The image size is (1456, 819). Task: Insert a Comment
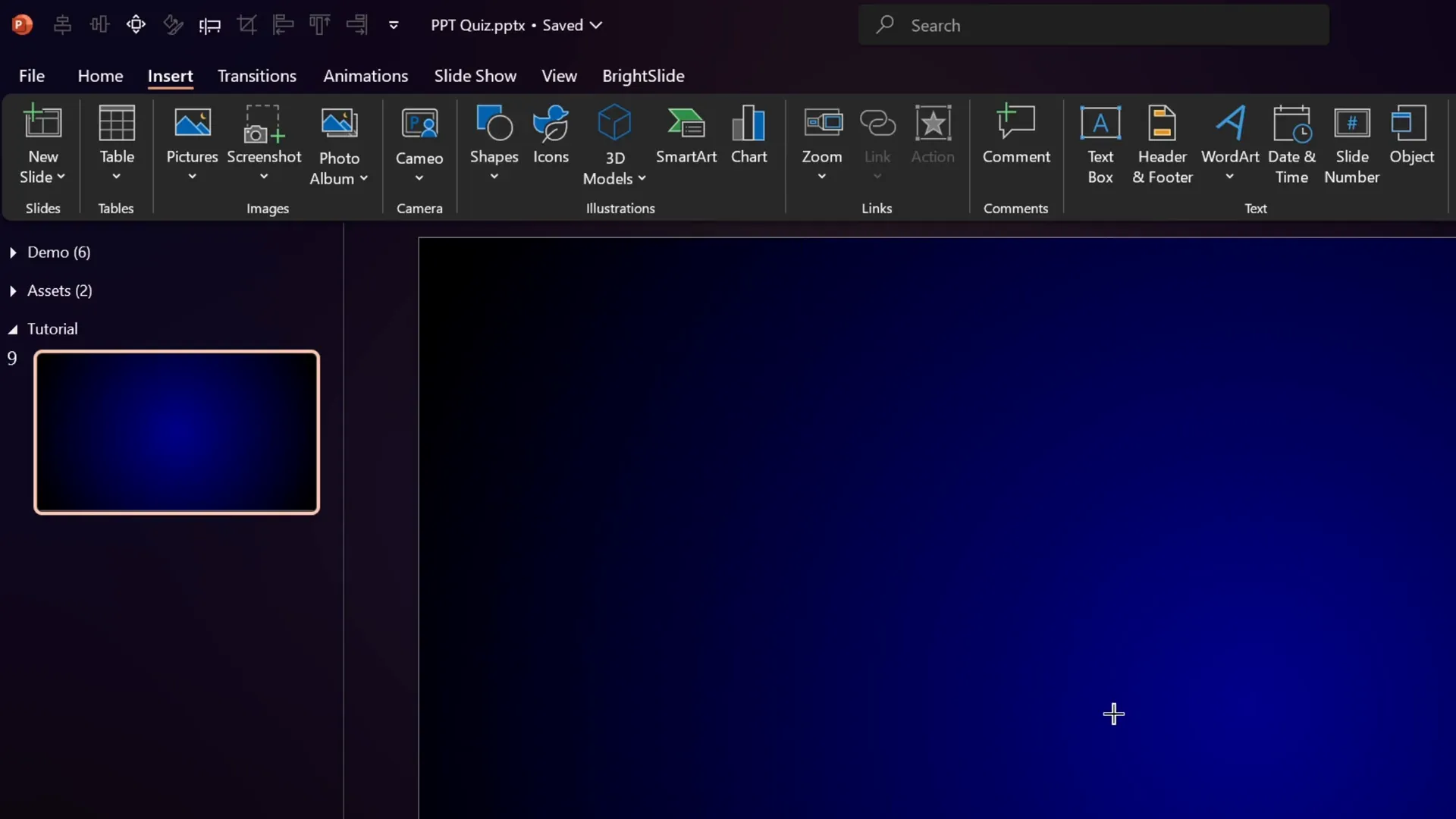1016,135
